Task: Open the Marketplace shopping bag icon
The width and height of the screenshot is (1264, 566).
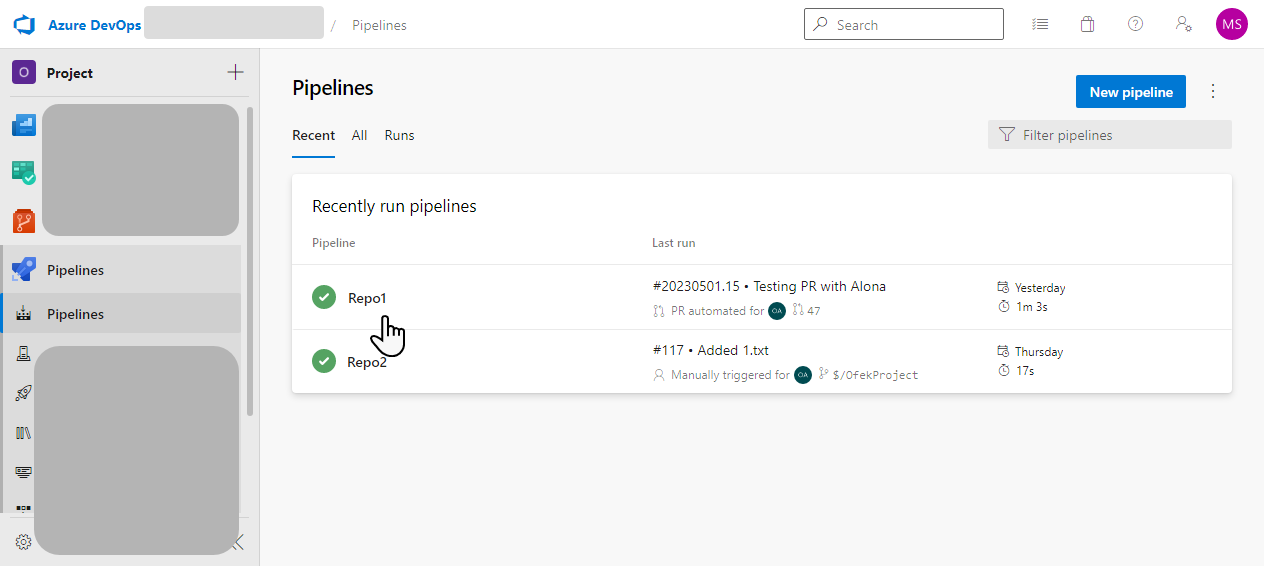Action: (x=1087, y=25)
